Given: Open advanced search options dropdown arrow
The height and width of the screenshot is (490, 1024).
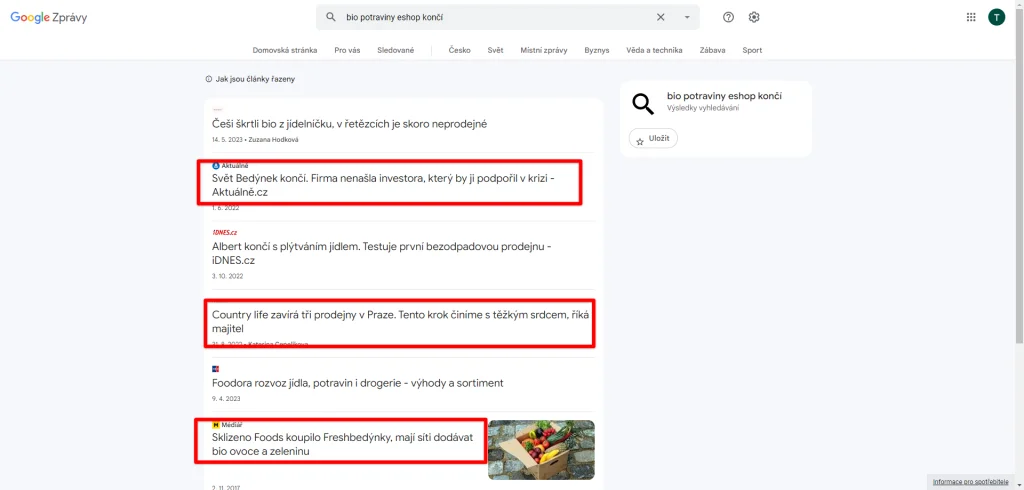Looking at the screenshot, I should coord(687,18).
